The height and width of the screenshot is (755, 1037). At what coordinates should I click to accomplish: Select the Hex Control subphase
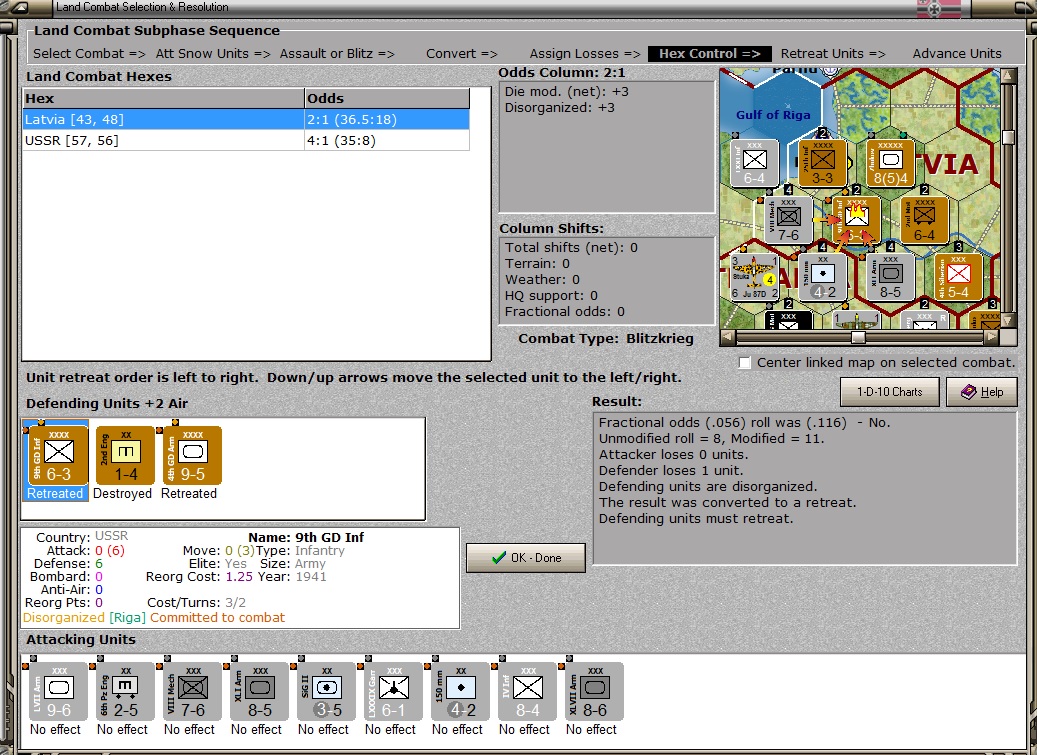709,54
